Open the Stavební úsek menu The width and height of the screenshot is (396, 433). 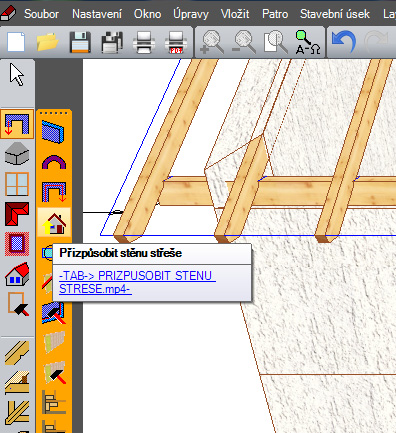point(335,14)
